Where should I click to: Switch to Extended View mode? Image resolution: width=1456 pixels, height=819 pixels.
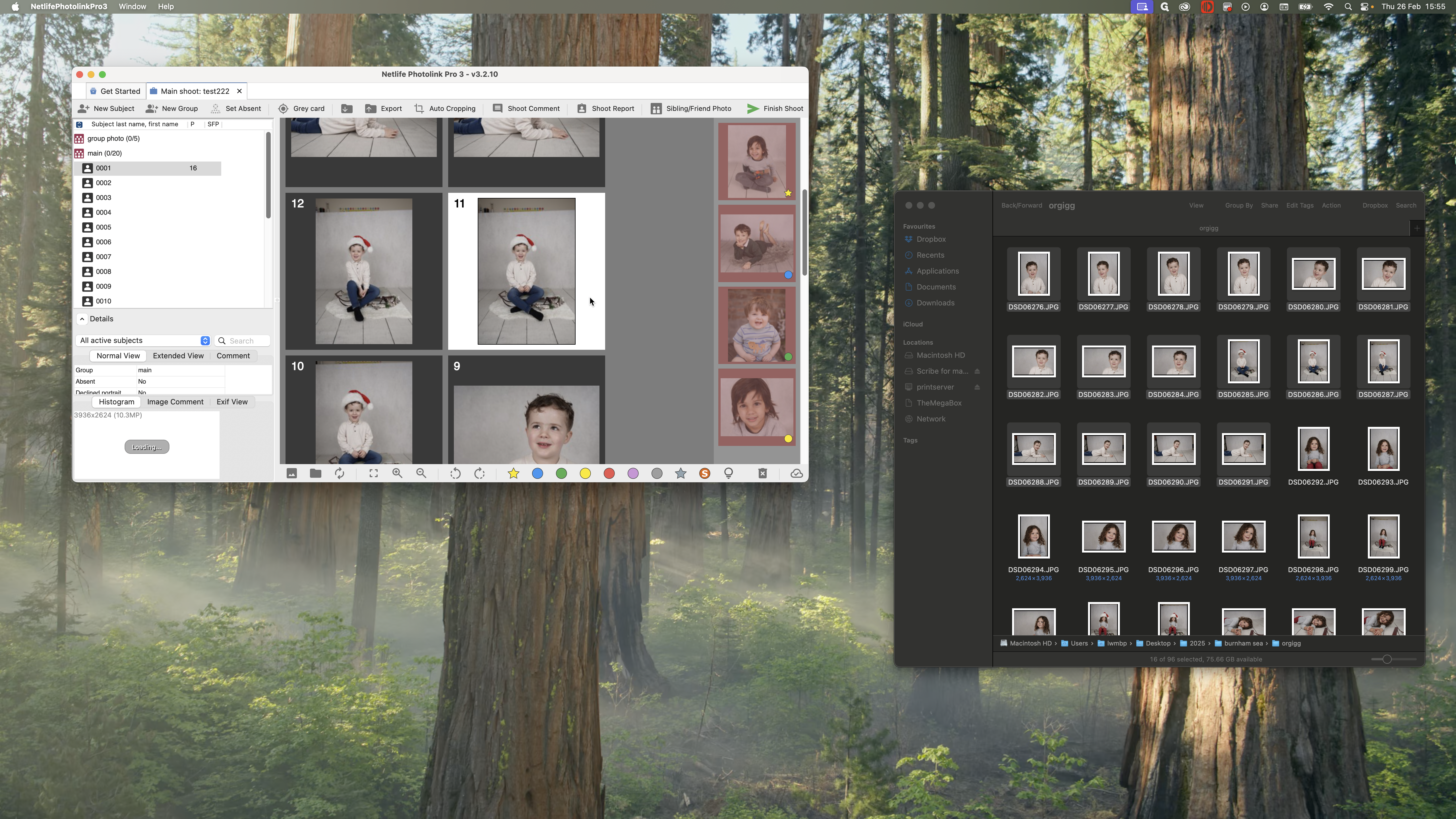click(x=178, y=356)
